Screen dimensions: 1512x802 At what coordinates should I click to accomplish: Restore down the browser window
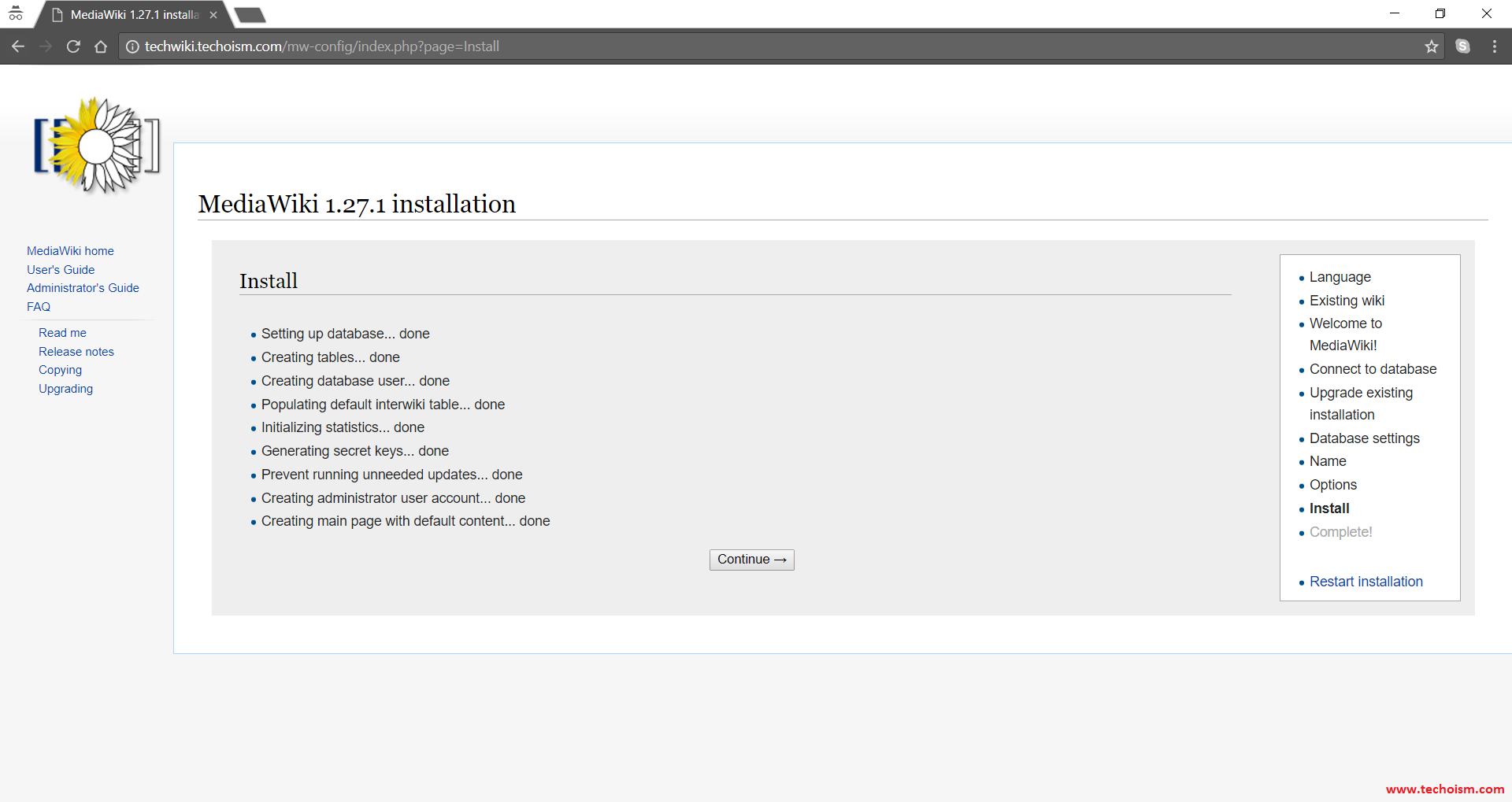tap(1440, 13)
